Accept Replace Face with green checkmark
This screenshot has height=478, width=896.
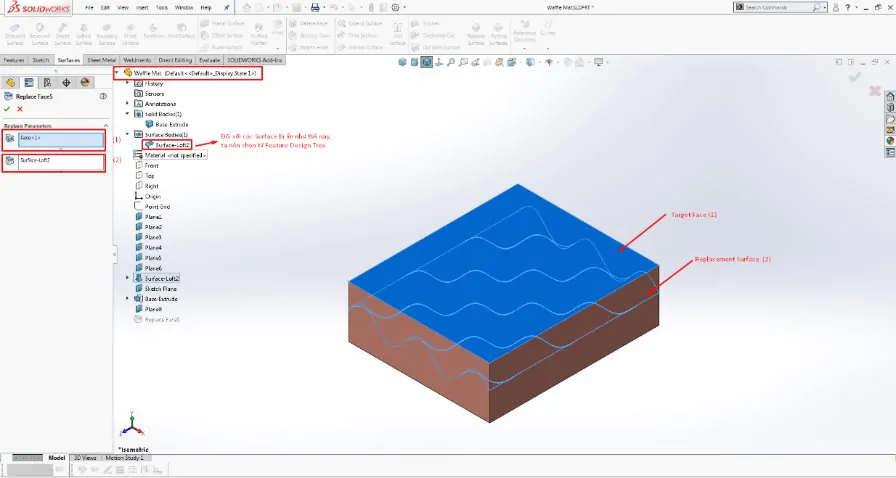7,109
